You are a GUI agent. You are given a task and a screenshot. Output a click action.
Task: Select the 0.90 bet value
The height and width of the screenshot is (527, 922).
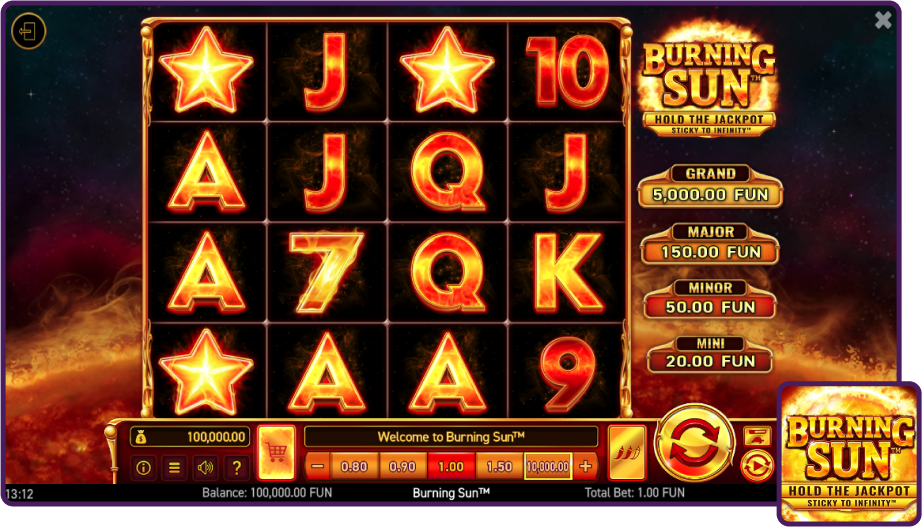coord(403,466)
